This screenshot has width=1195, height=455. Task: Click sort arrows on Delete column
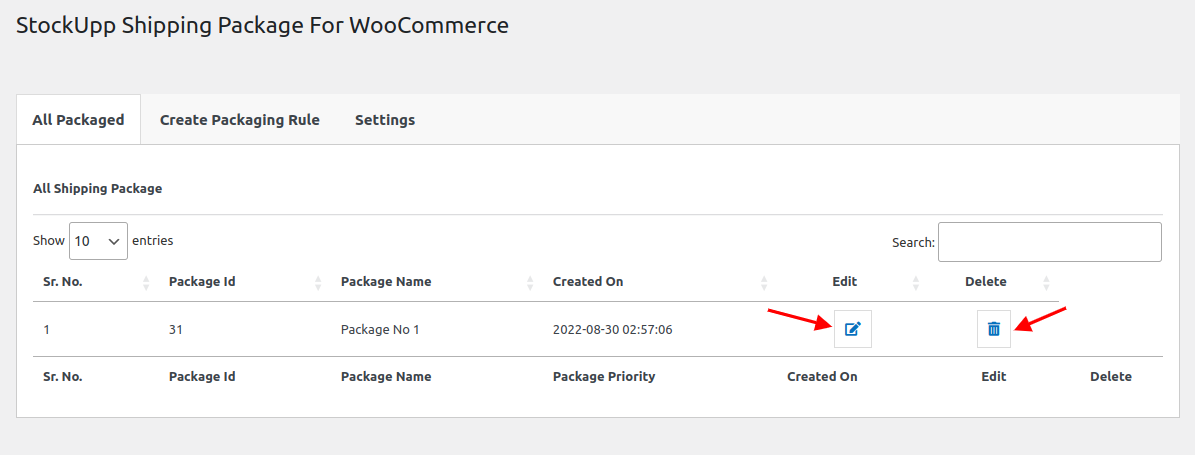[x=1046, y=282]
